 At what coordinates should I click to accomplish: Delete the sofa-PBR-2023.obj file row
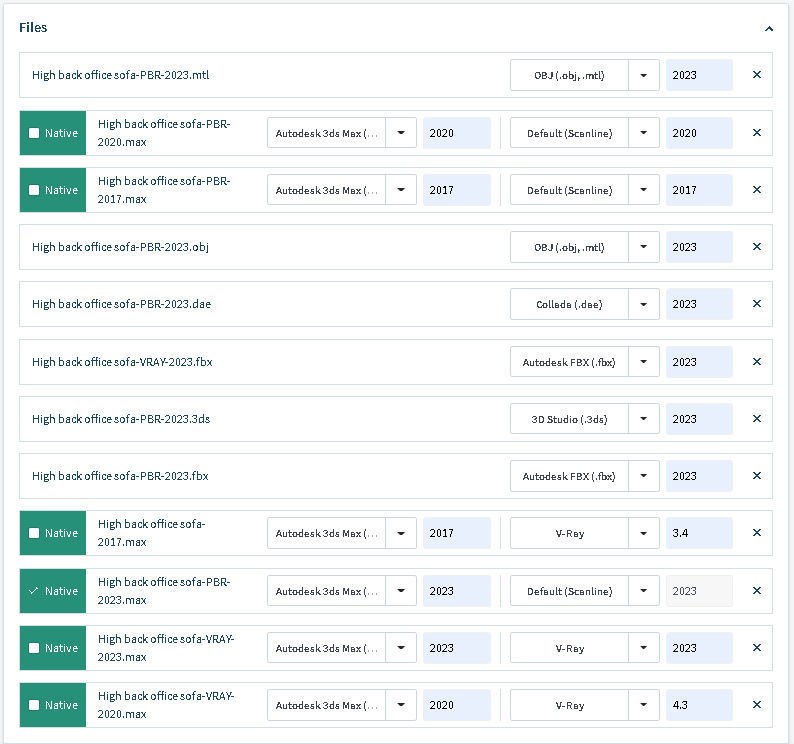pyautogui.click(x=756, y=247)
